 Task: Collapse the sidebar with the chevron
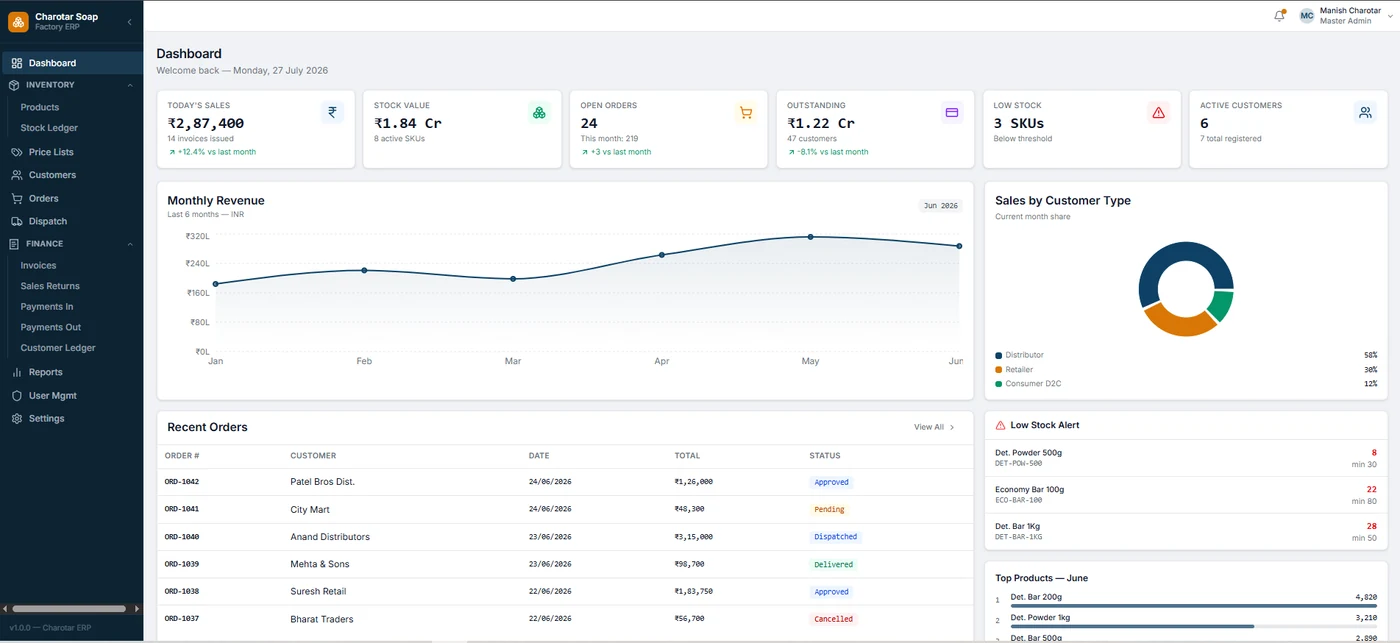point(129,21)
